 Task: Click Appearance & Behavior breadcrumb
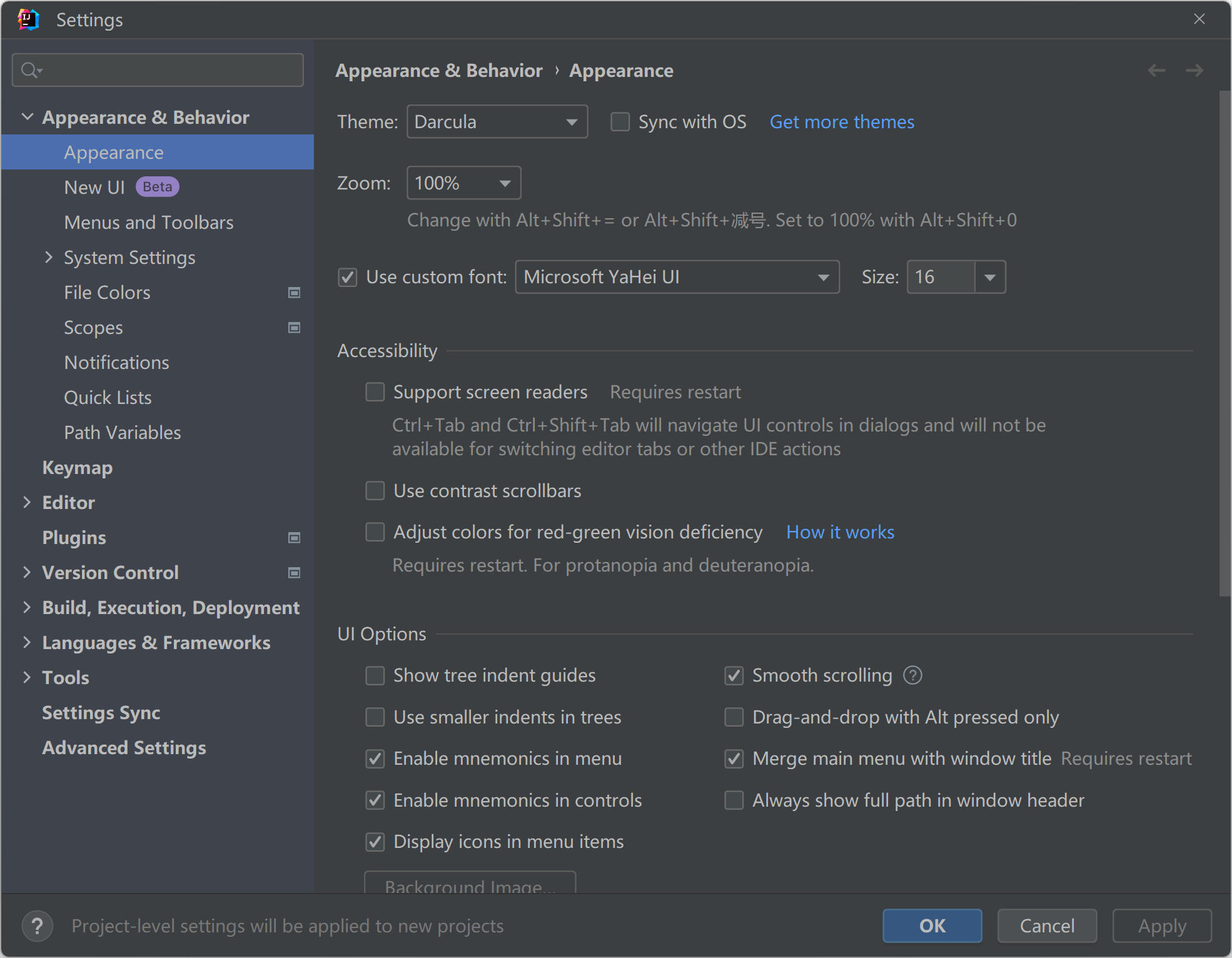click(439, 71)
